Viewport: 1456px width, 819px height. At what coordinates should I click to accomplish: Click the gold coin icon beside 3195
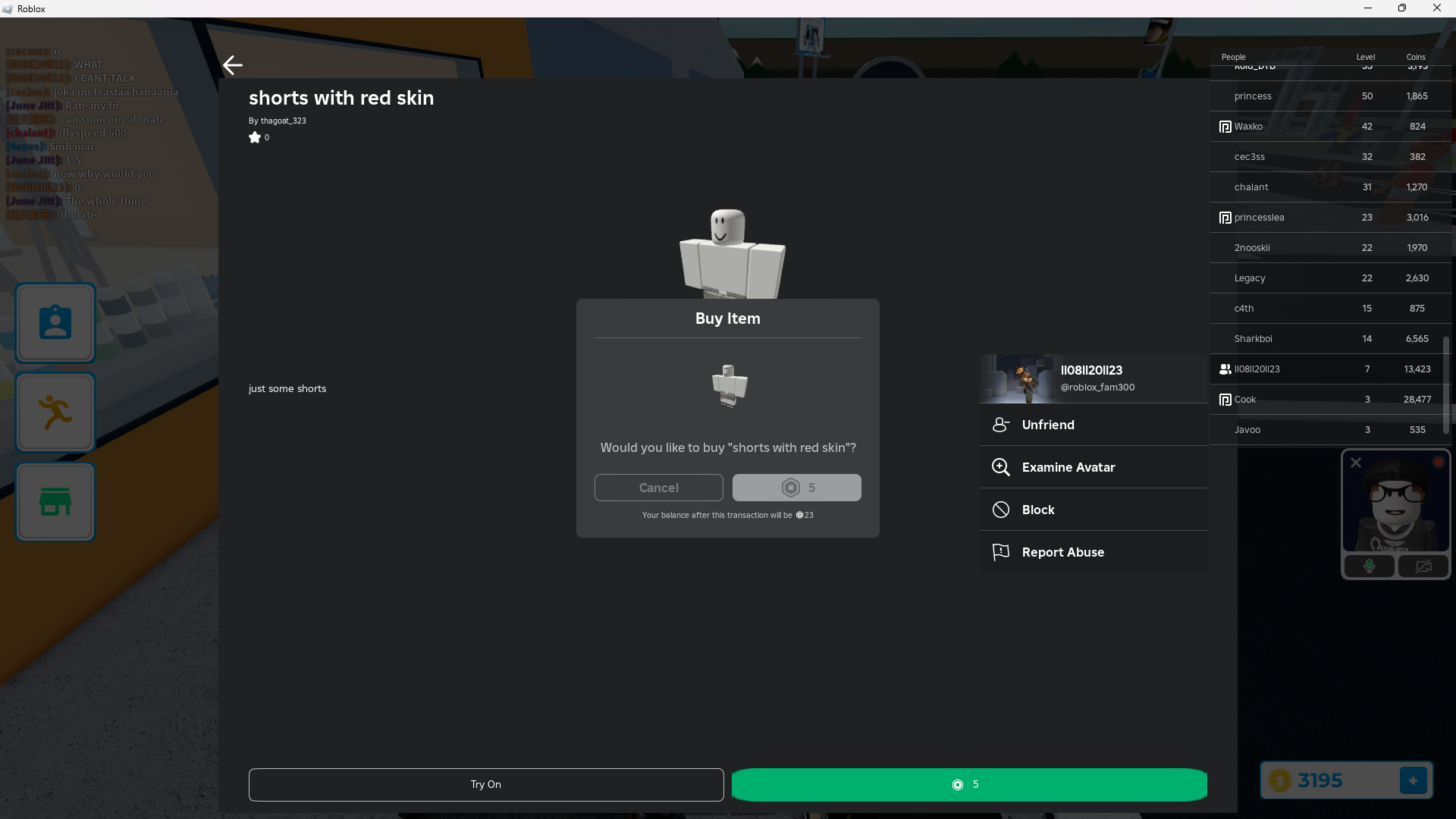pyautogui.click(x=1280, y=780)
